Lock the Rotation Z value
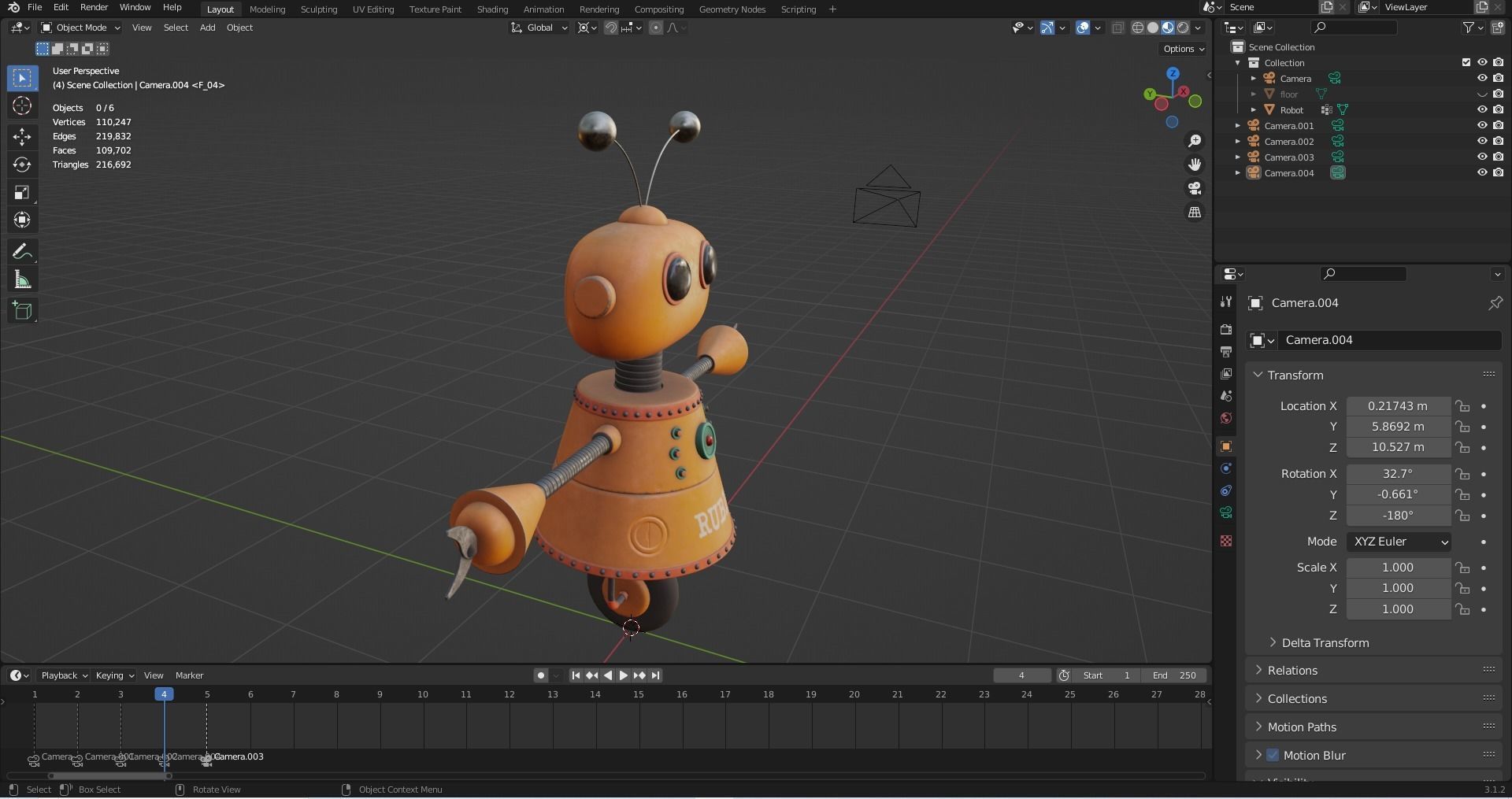The width and height of the screenshot is (1512, 799). 1462,516
